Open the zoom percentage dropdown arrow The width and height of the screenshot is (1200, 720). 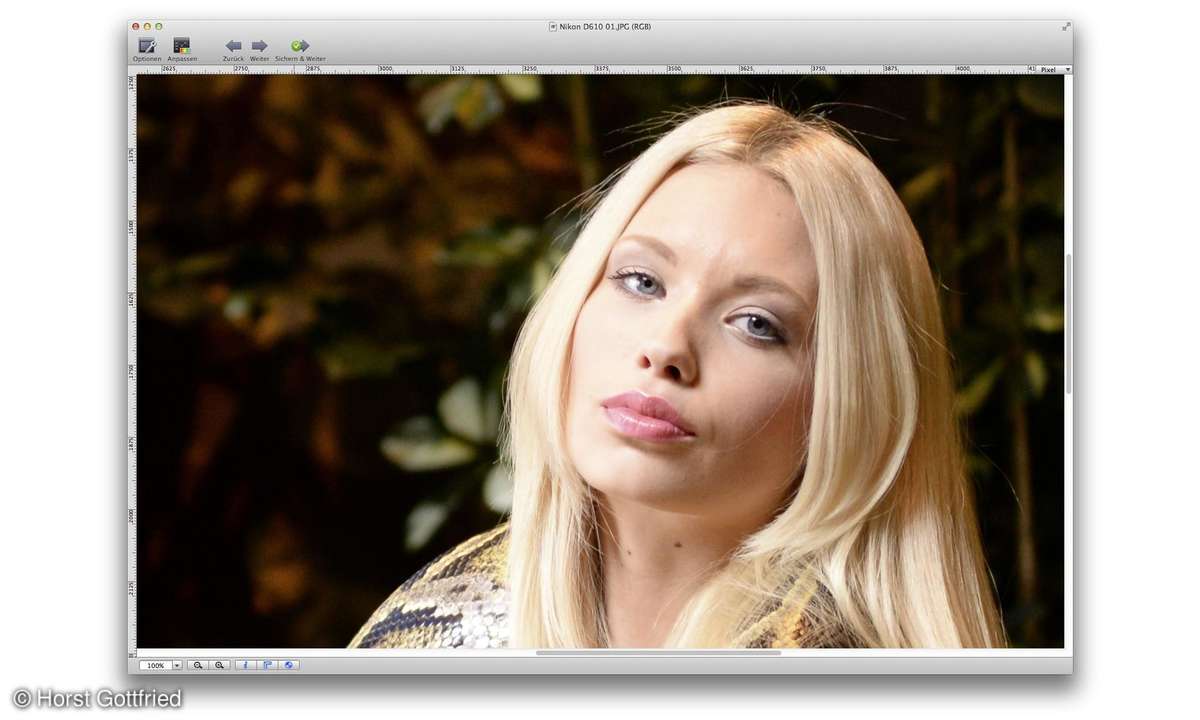pos(177,665)
